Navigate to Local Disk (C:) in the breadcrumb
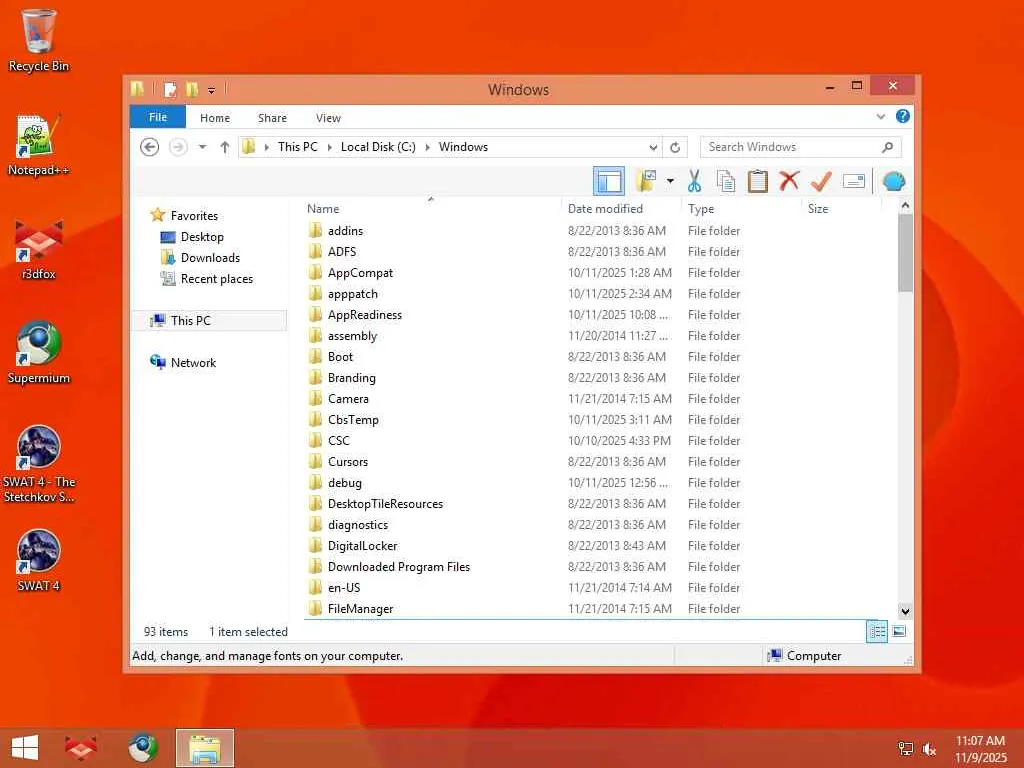This screenshot has height=768, width=1024. pyautogui.click(x=378, y=147)
